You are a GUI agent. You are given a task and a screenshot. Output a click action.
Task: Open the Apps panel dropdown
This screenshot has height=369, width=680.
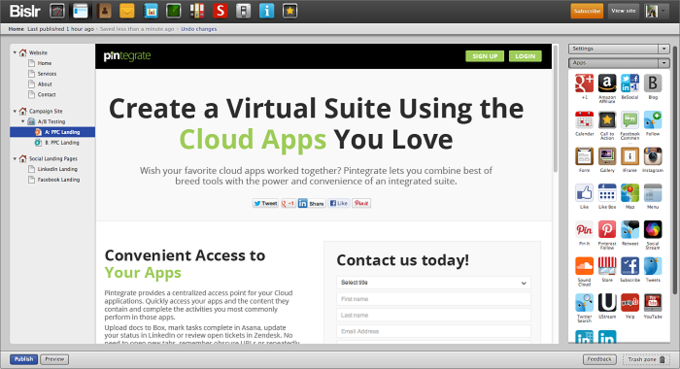pyautogui.click(x=664, y=63)
